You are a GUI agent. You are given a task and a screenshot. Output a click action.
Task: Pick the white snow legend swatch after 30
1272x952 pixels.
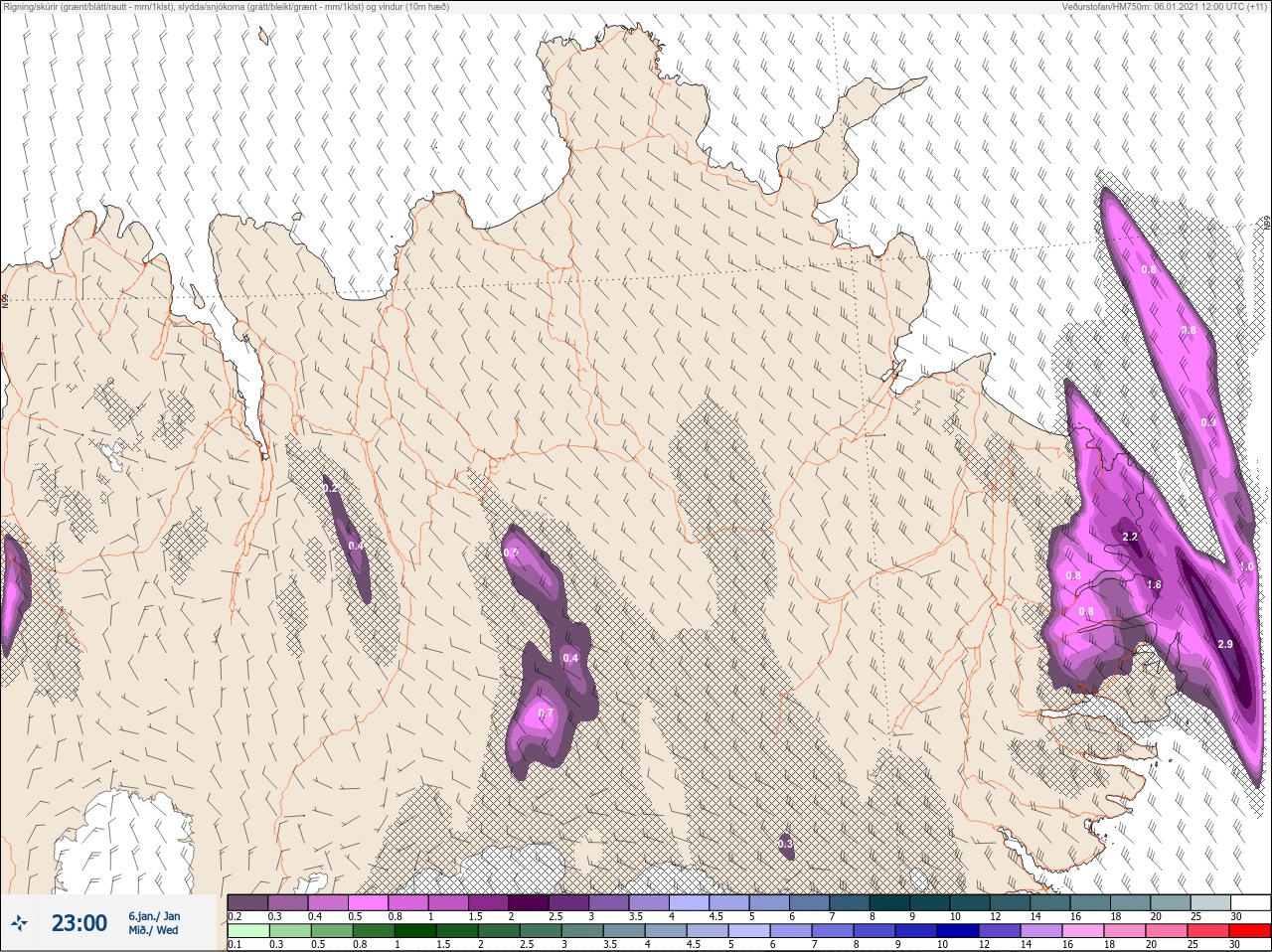pos(1250,902)
